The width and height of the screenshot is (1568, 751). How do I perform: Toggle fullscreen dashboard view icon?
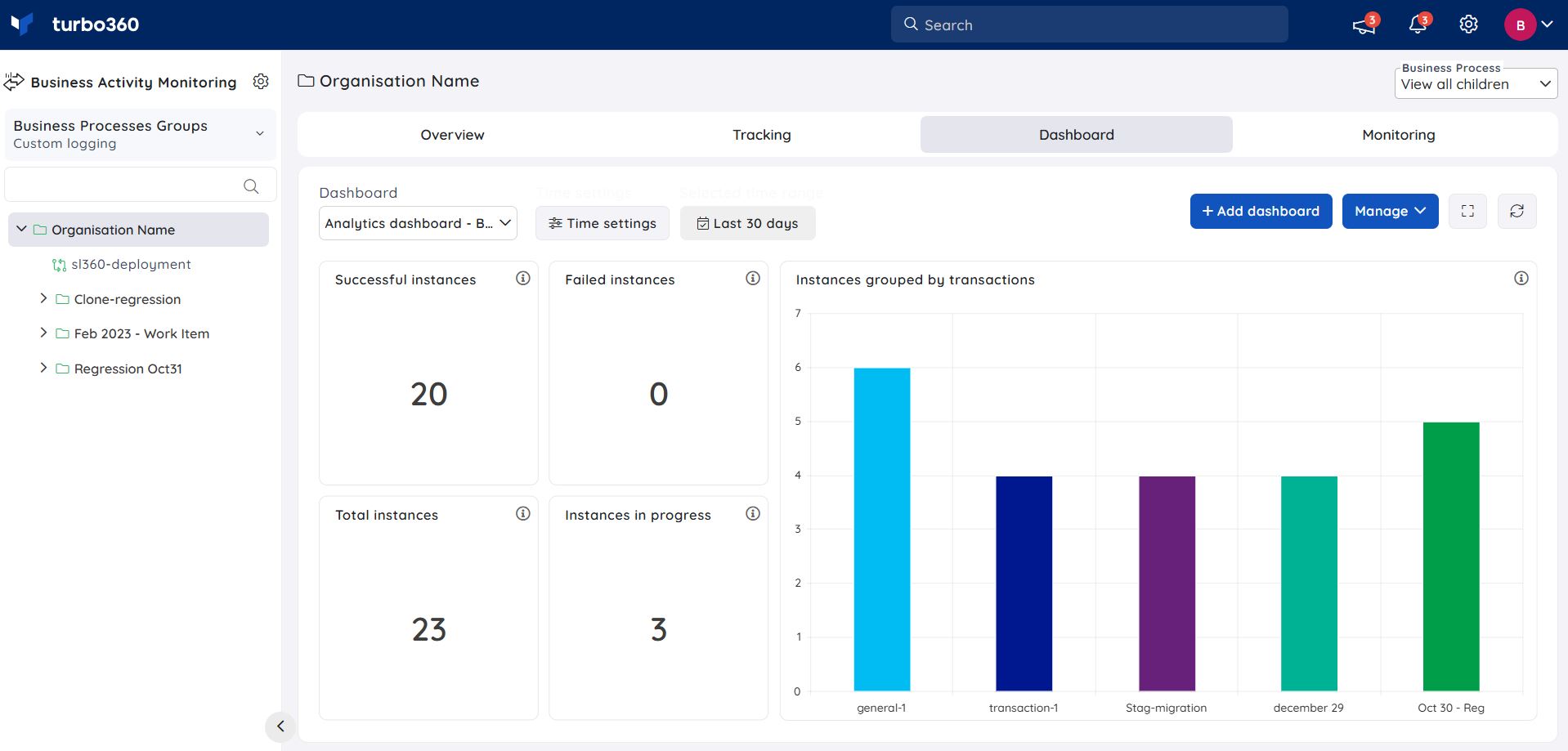point(1467,211)
